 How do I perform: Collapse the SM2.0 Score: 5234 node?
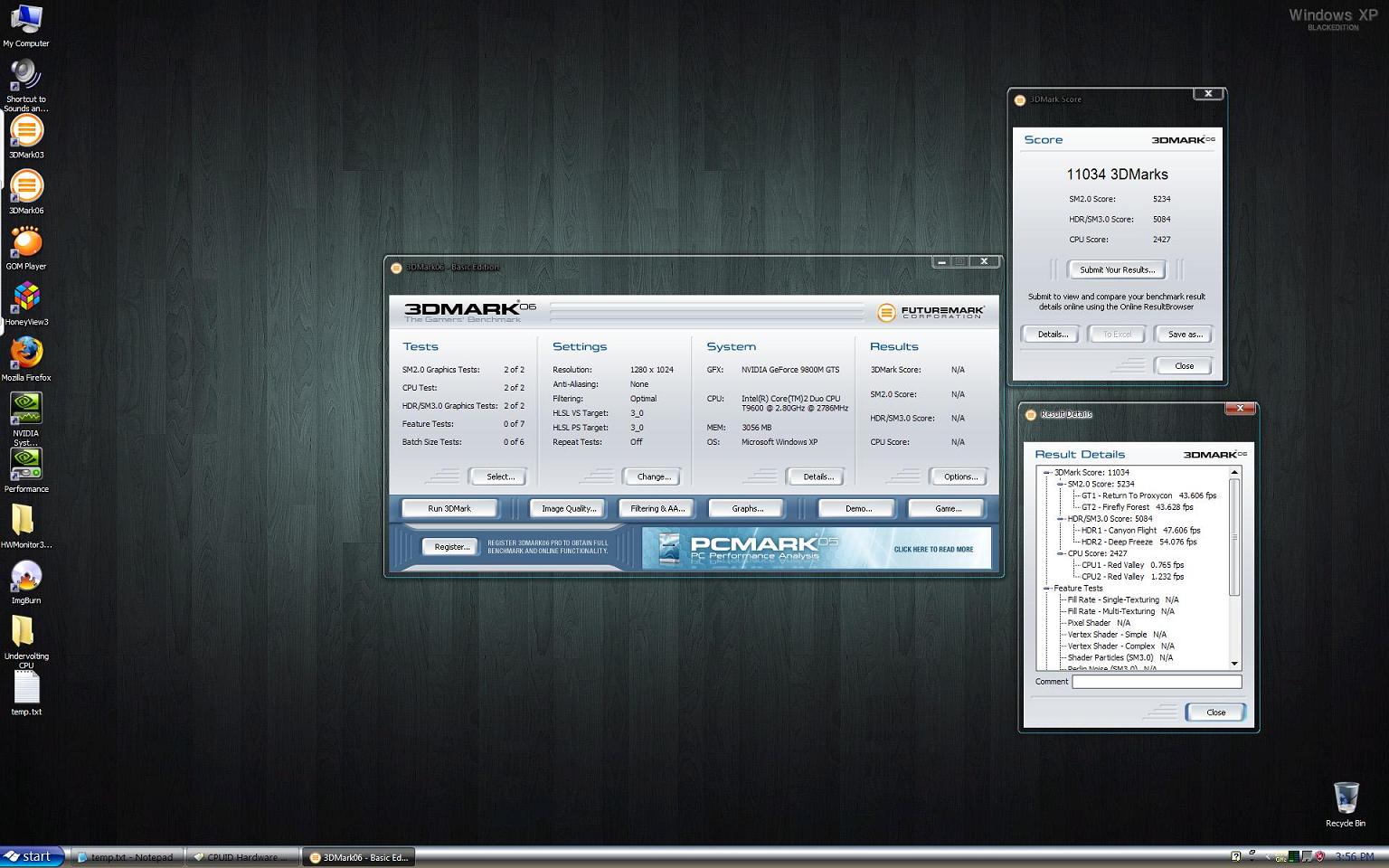coord(1060,484)
